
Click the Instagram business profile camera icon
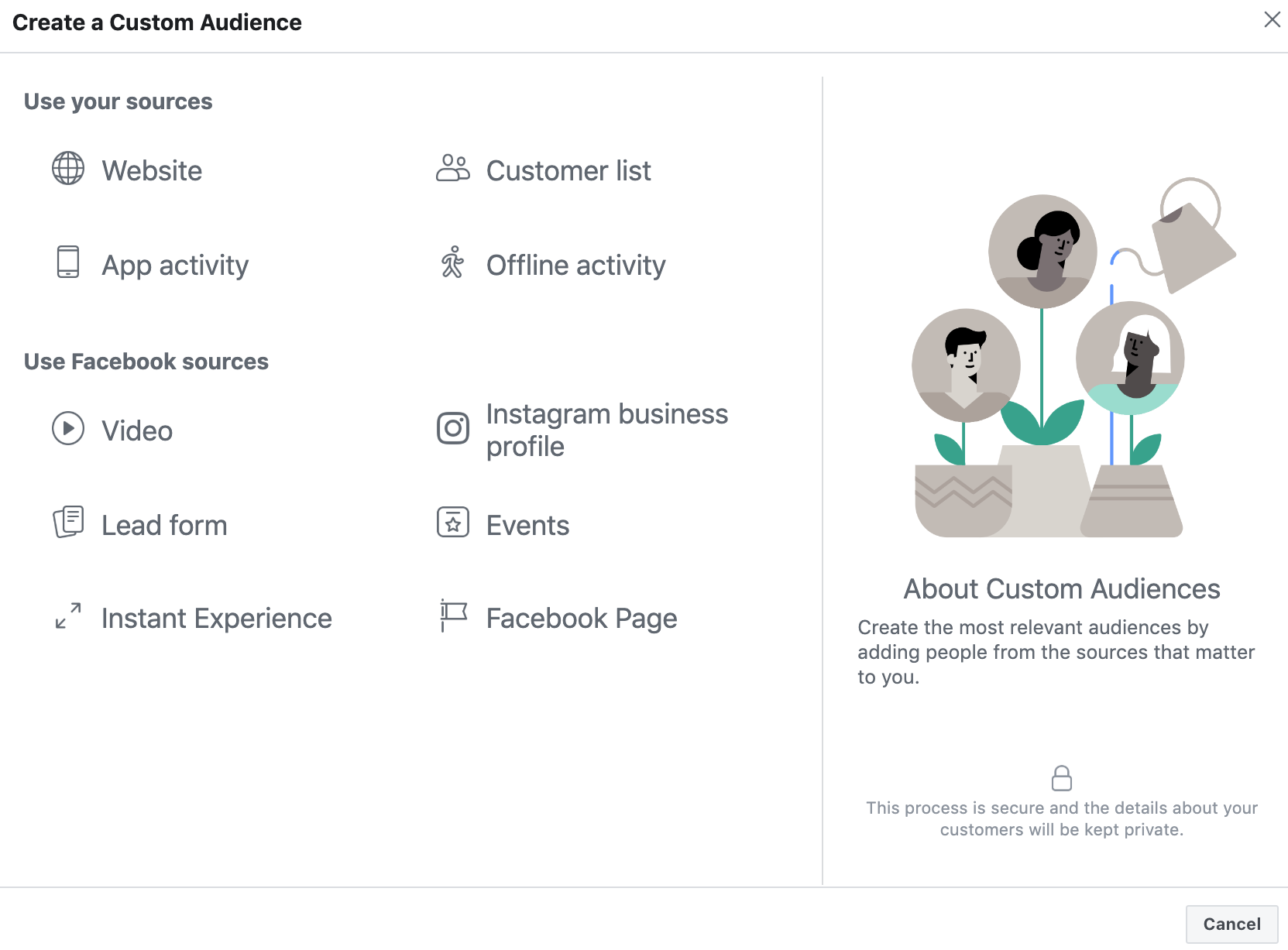tap(453, 429)
